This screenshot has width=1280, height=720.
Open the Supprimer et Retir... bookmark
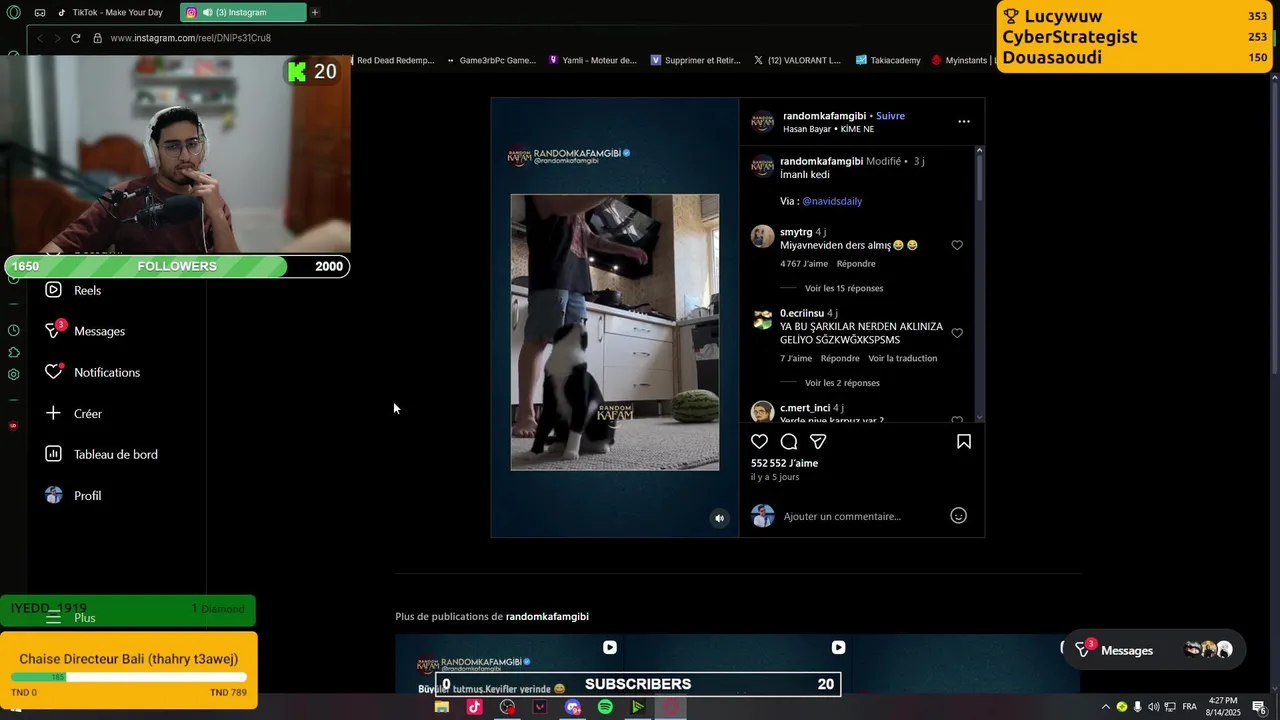click(x=695, y=60)
